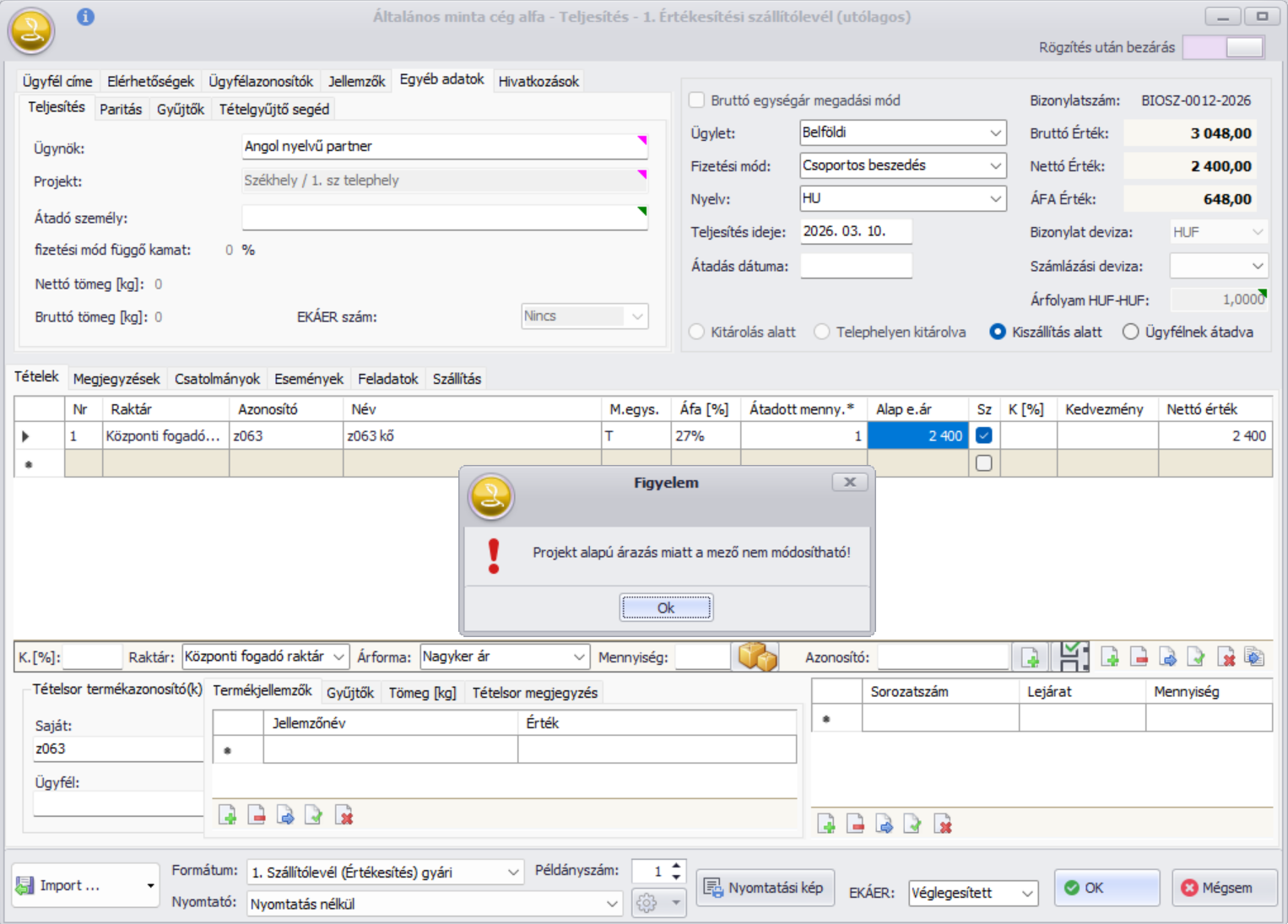Click add document icon next to Azonosító field

[1030, 657]
